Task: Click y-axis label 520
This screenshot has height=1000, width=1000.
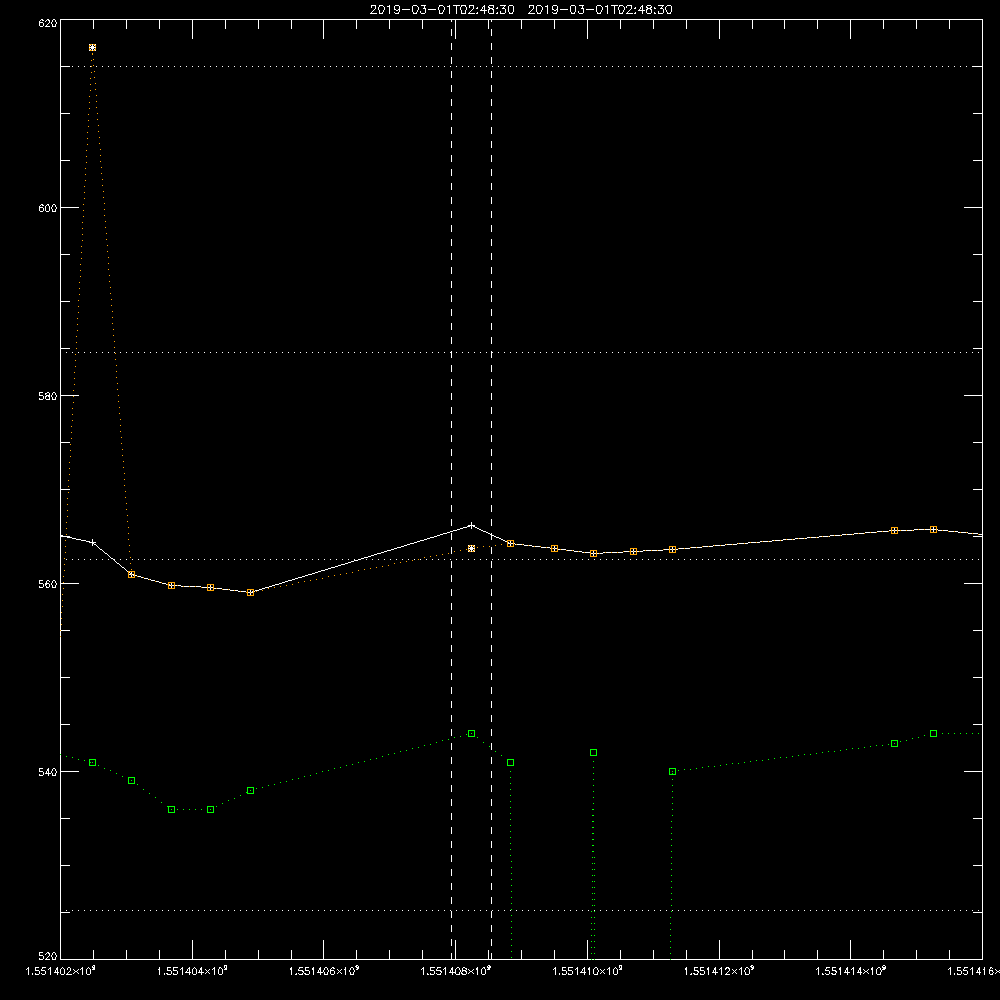Action: [x=48, y=956]
